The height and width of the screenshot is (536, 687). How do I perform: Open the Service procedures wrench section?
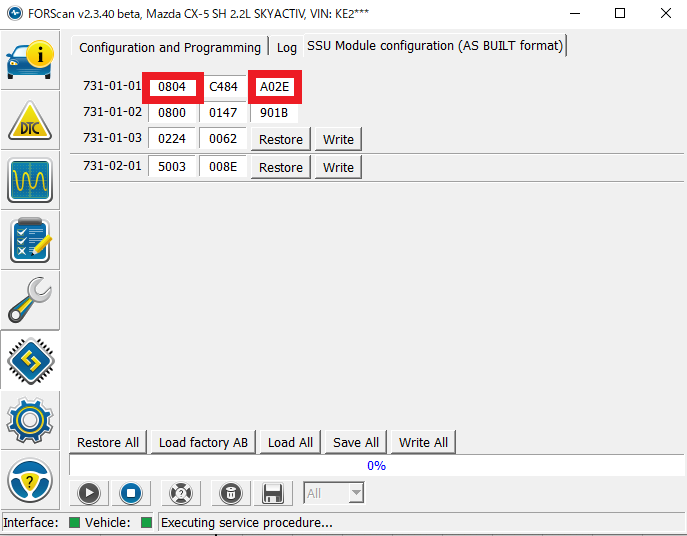30,300
